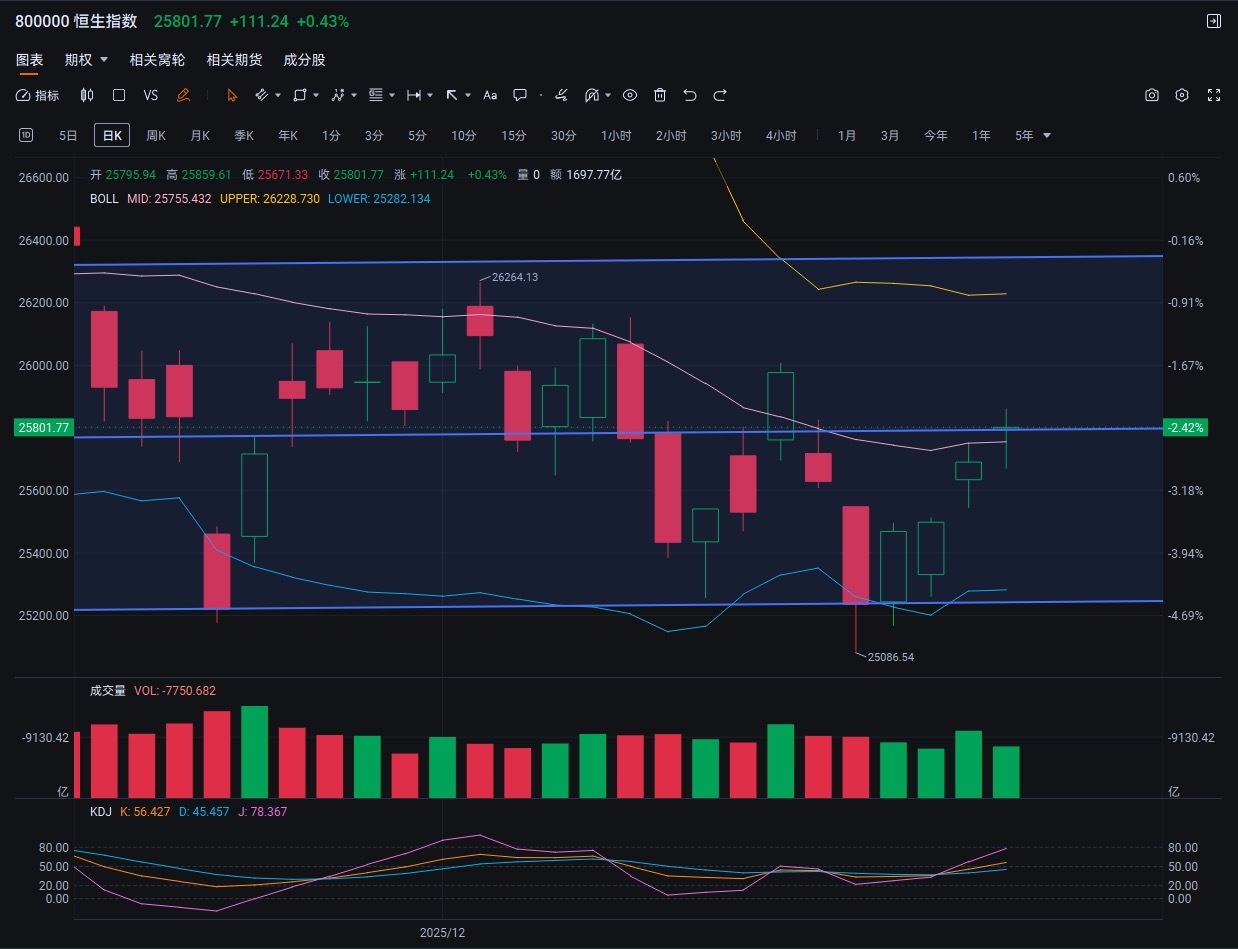Viewport: 1238px width, 949px height.
Task: Select the 季K timeframe
Action: 244,135
